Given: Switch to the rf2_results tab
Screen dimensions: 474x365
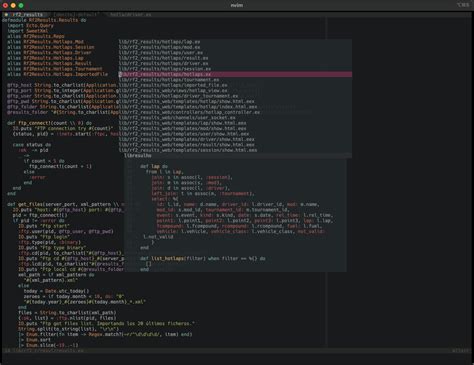Looking at the screenshot, I should coord(27,15).
